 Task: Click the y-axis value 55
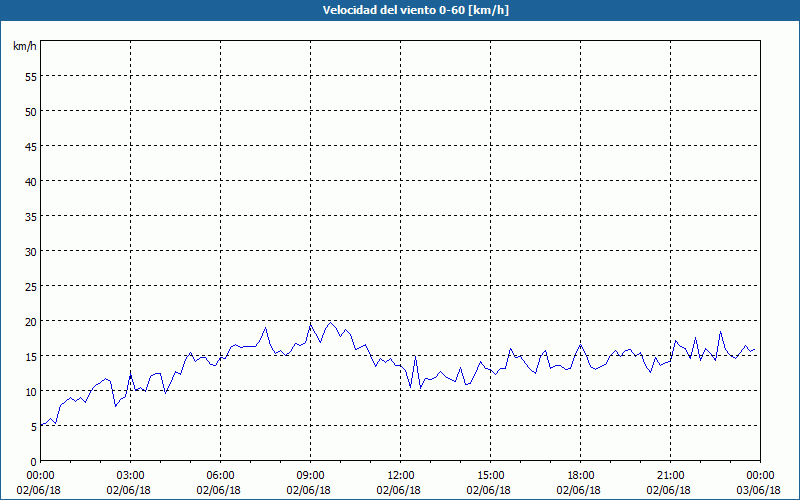point(31,77)
